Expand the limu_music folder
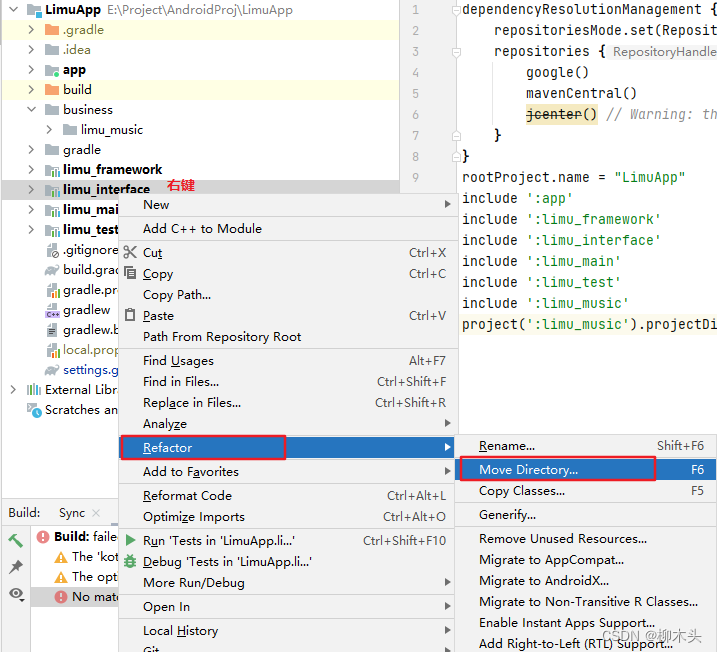 click(x=49, y=130)
